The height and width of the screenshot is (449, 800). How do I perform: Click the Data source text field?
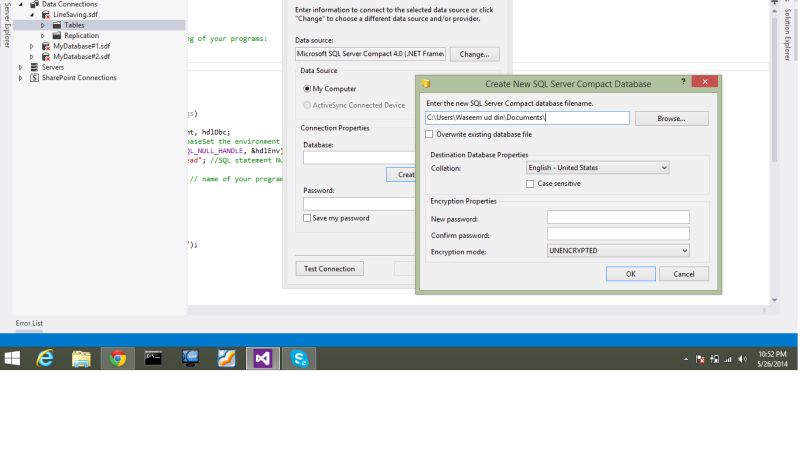coord(370,54)
